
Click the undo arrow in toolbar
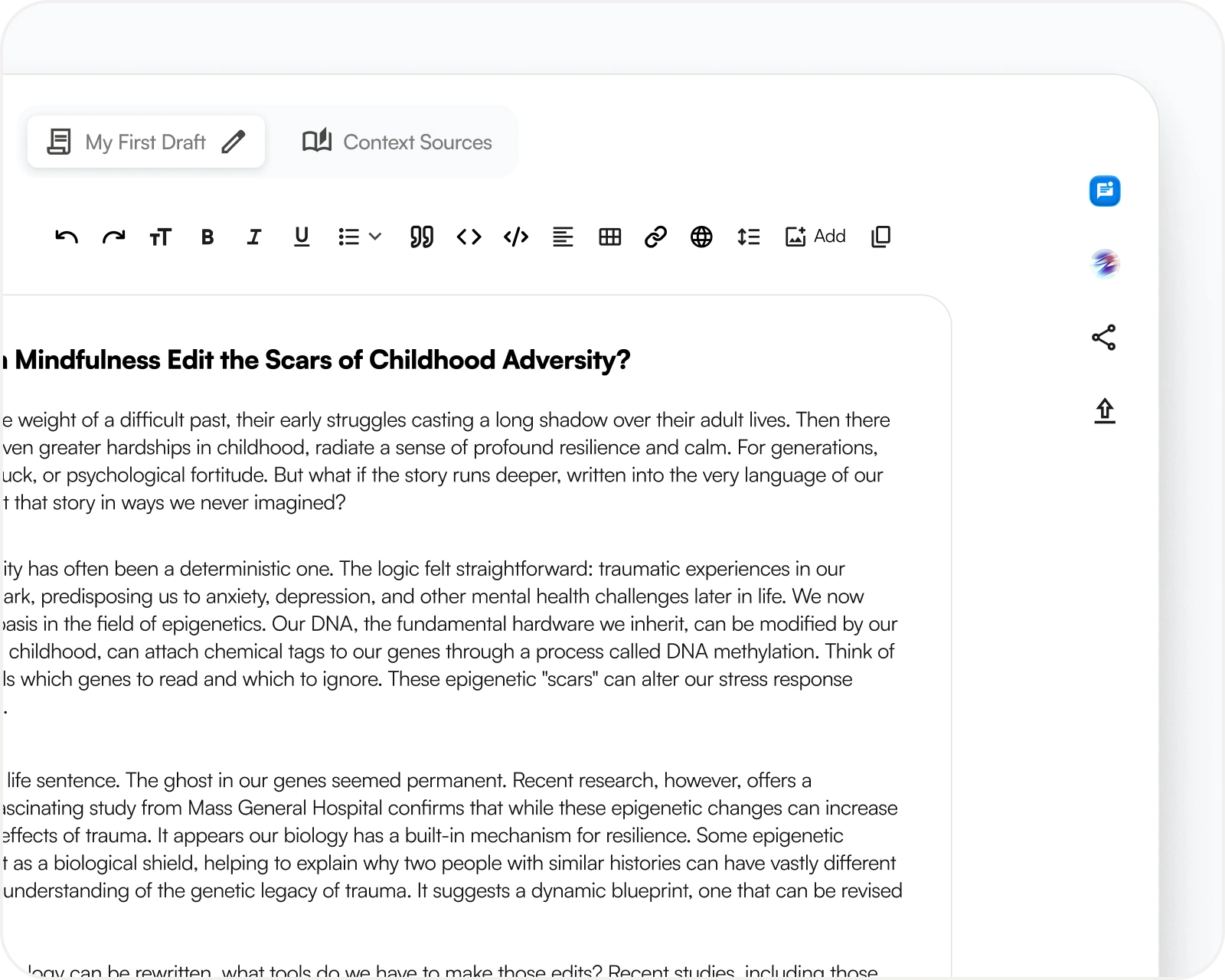pyautogui.click(x=67, y=237)
